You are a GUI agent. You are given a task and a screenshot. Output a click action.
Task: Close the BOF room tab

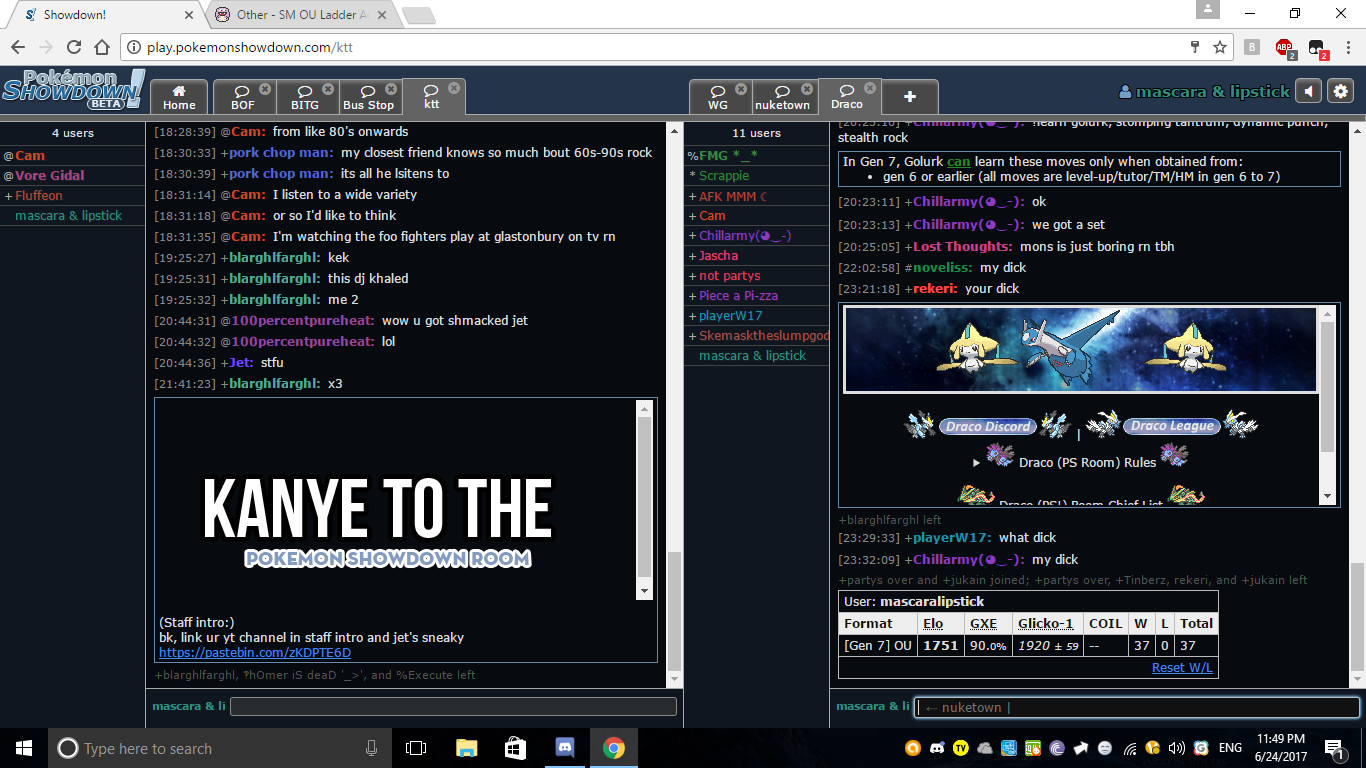pyautogui.click(x=265, y=89)
